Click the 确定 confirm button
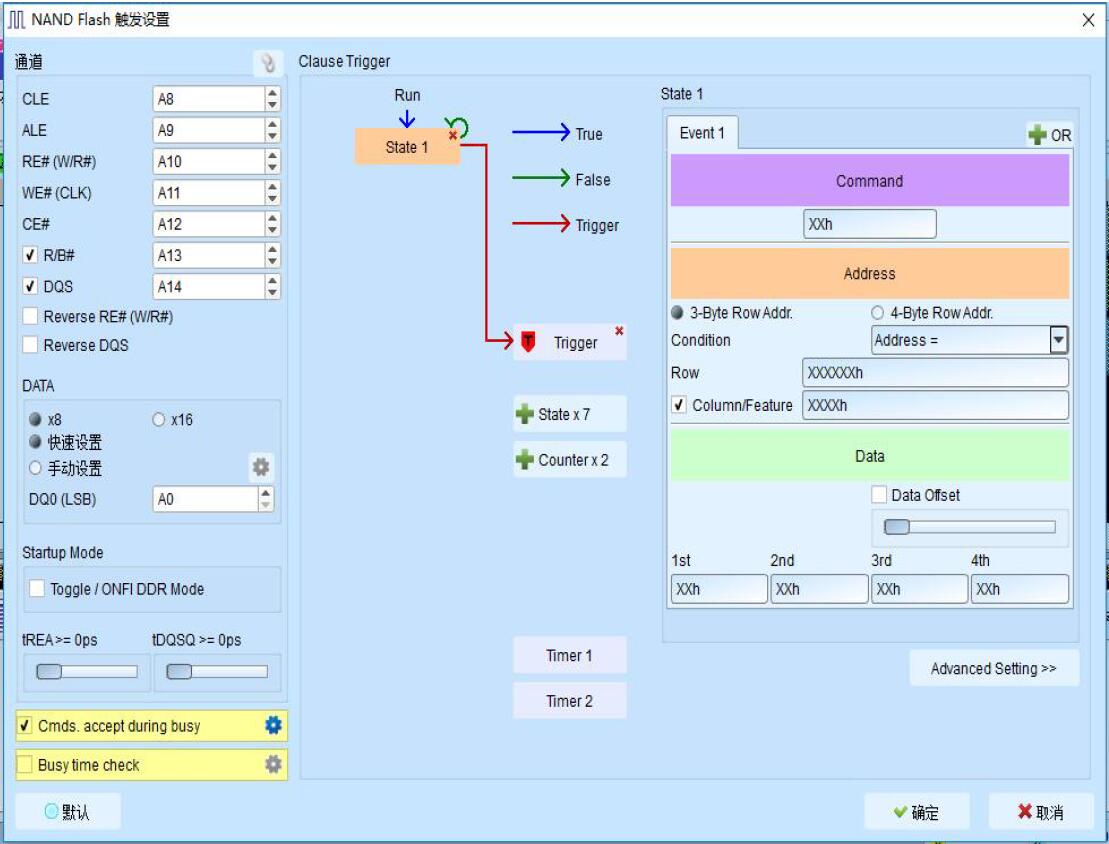This screenshot has height=844, width=1109. [916, 812]
